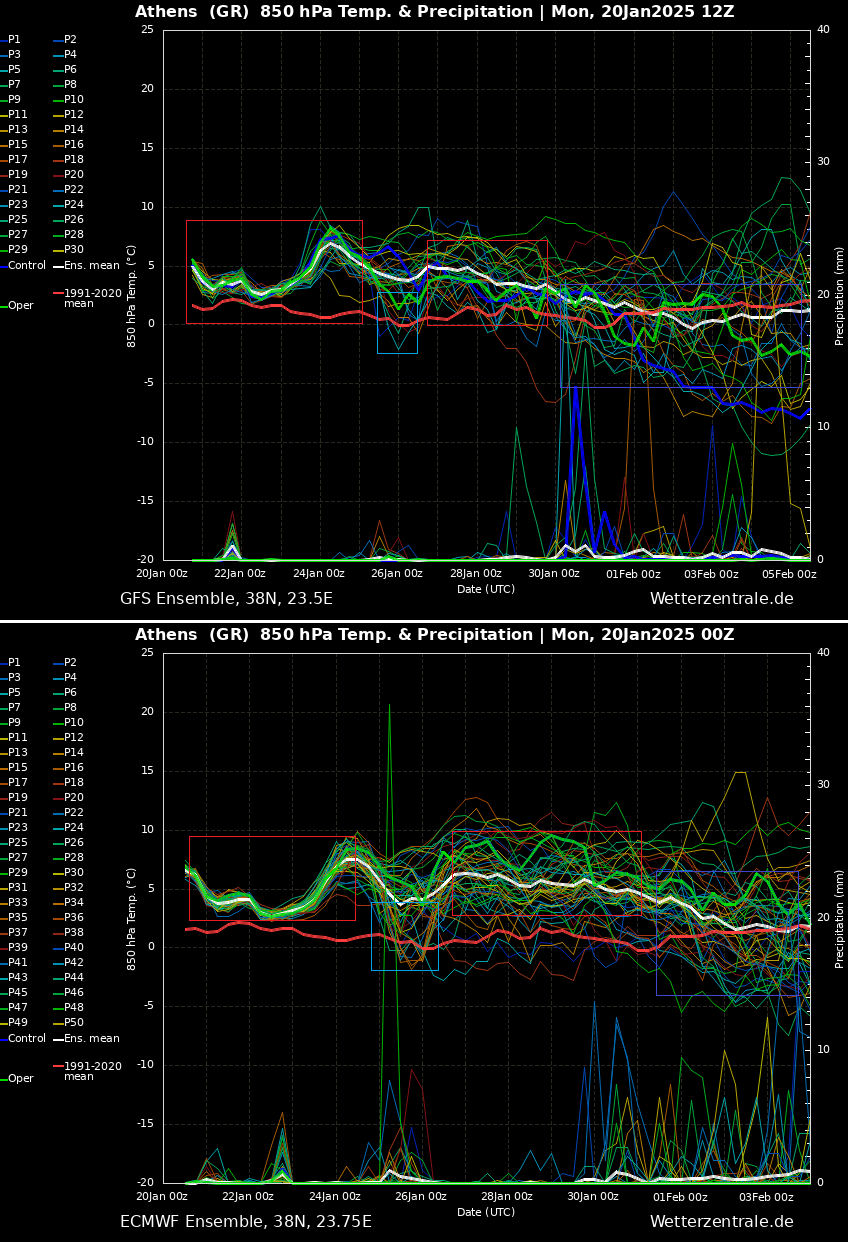This screenshot has width=848, height=1242.
Task: Select the 'ECMWF Ensemble, 38N, 23.75E' caption
Action: pos(246,1222)
